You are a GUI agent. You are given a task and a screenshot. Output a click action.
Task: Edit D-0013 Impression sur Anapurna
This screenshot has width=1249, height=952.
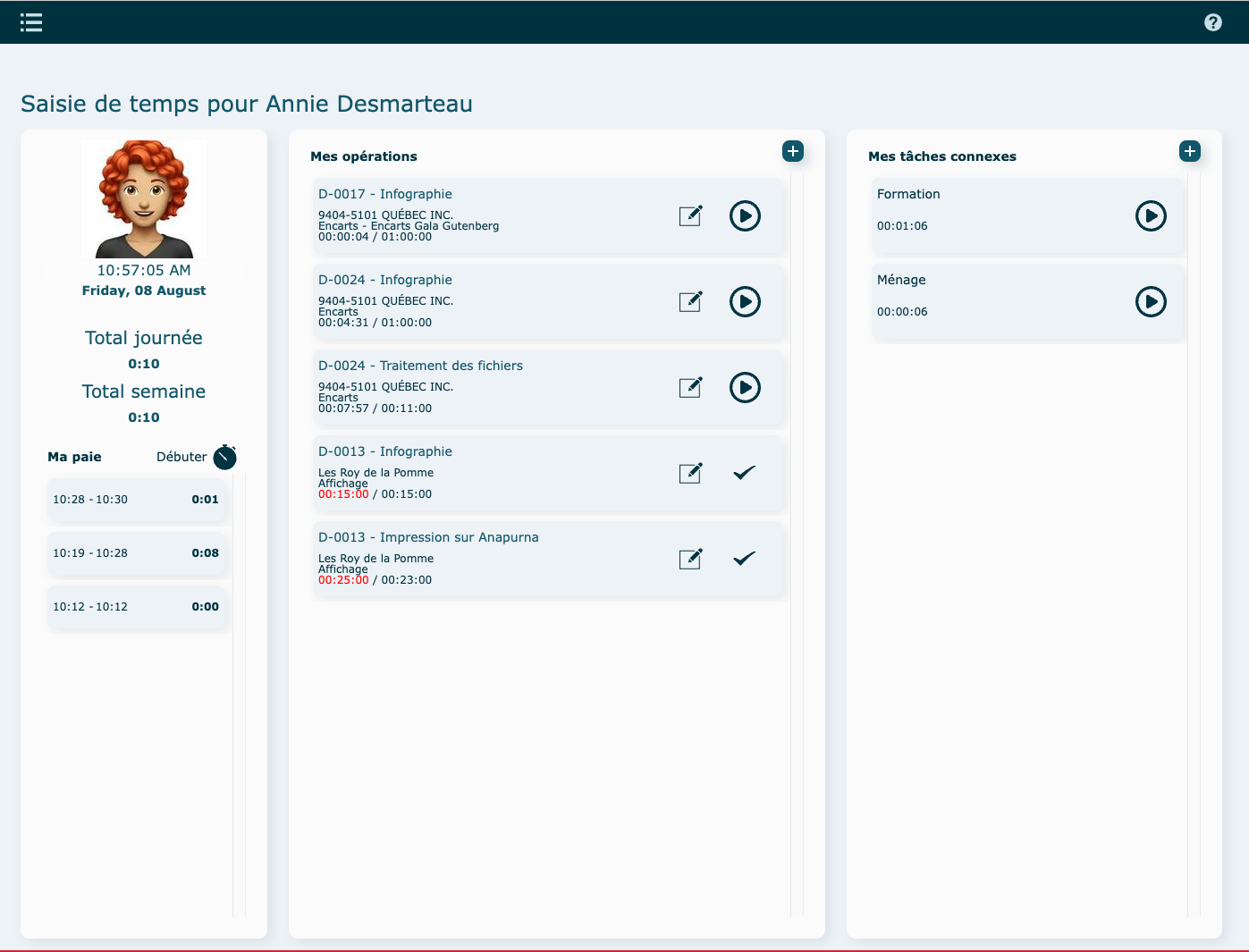coord(690,559)
